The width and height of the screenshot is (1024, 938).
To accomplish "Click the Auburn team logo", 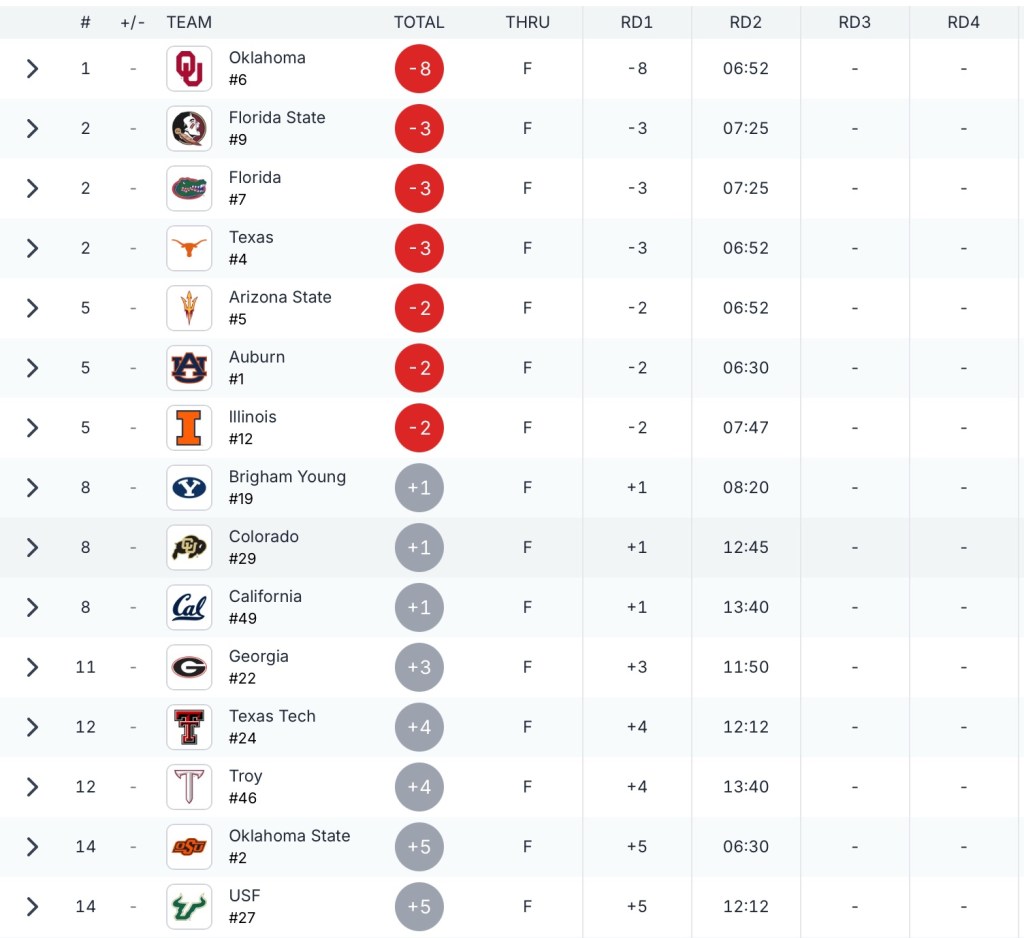I will pyautogui.click(x=189, y=368).
